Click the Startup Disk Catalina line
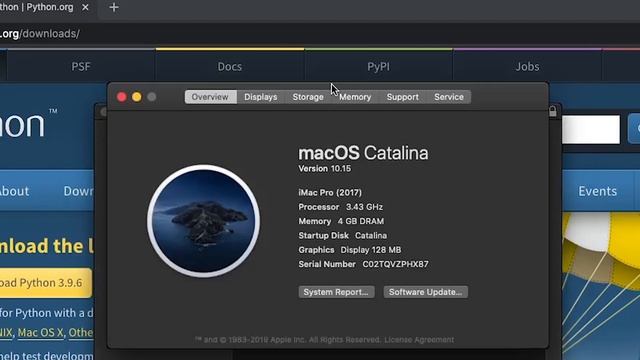 342,236
